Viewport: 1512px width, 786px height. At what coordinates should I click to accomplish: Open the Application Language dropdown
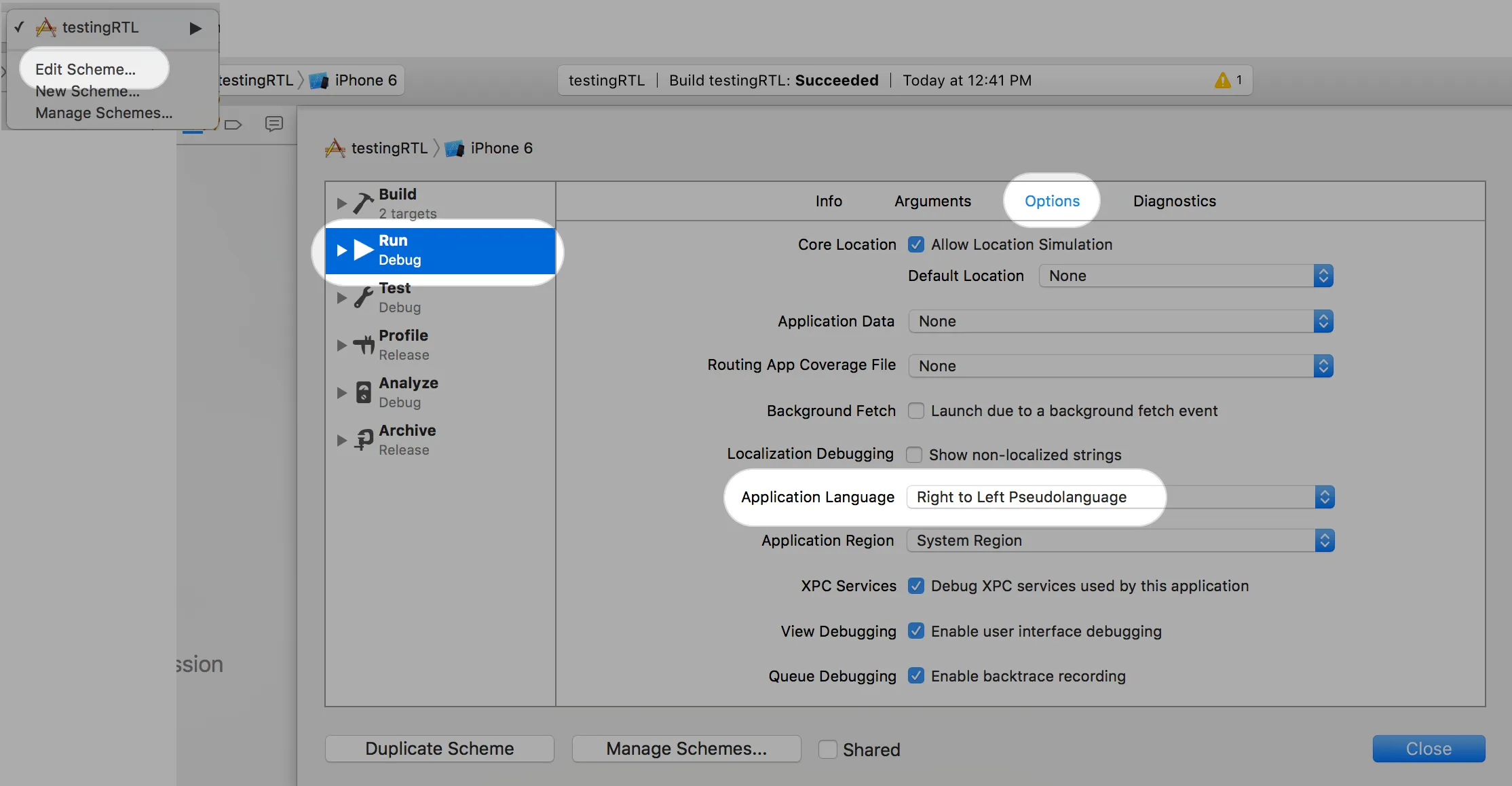(1120, 497)
